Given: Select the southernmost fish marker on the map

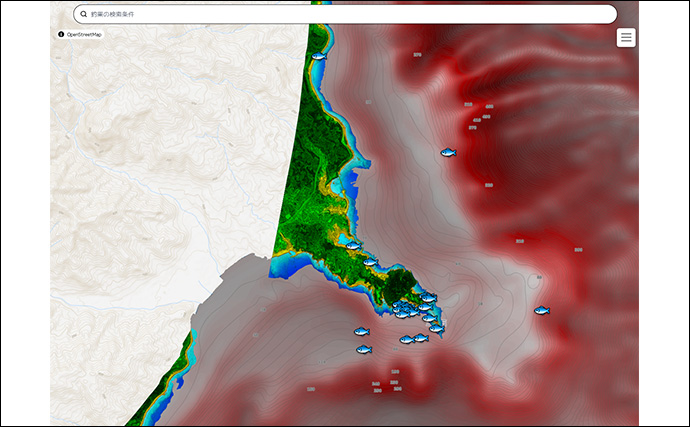Looking at the screenshot, I should [x=363, y=349].
